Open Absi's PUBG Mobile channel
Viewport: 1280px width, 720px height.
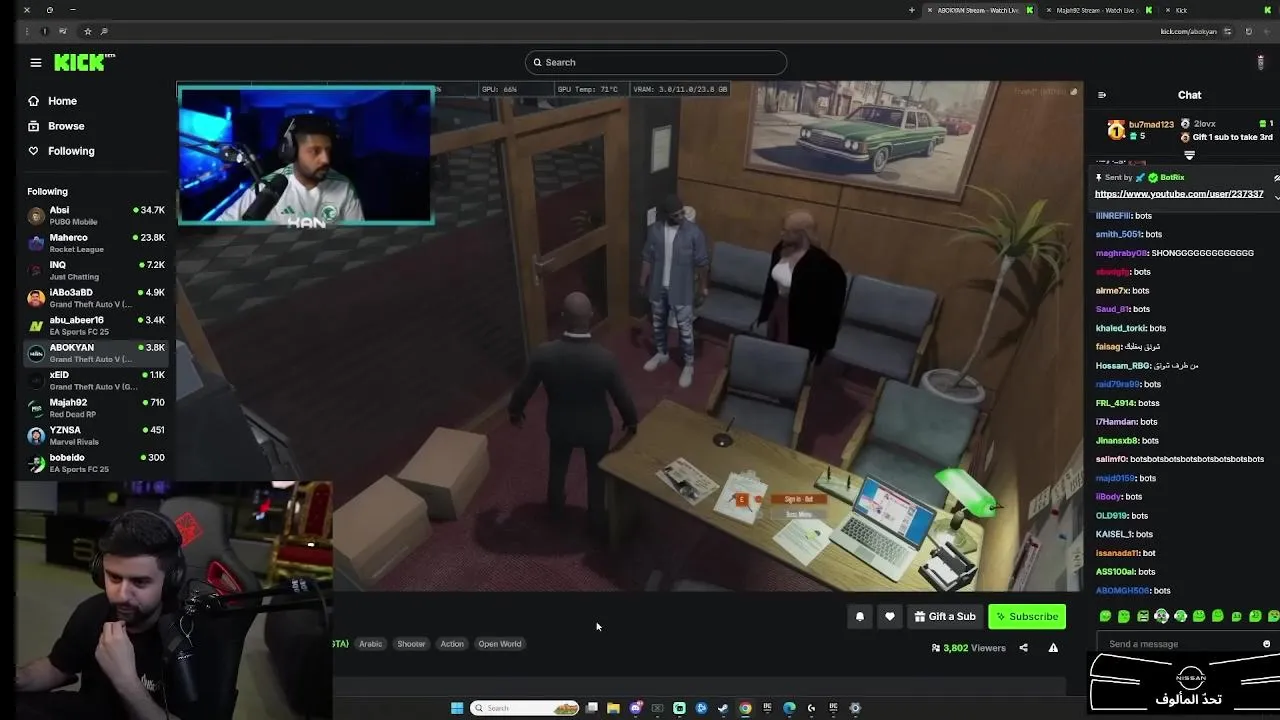pos(96,216)
